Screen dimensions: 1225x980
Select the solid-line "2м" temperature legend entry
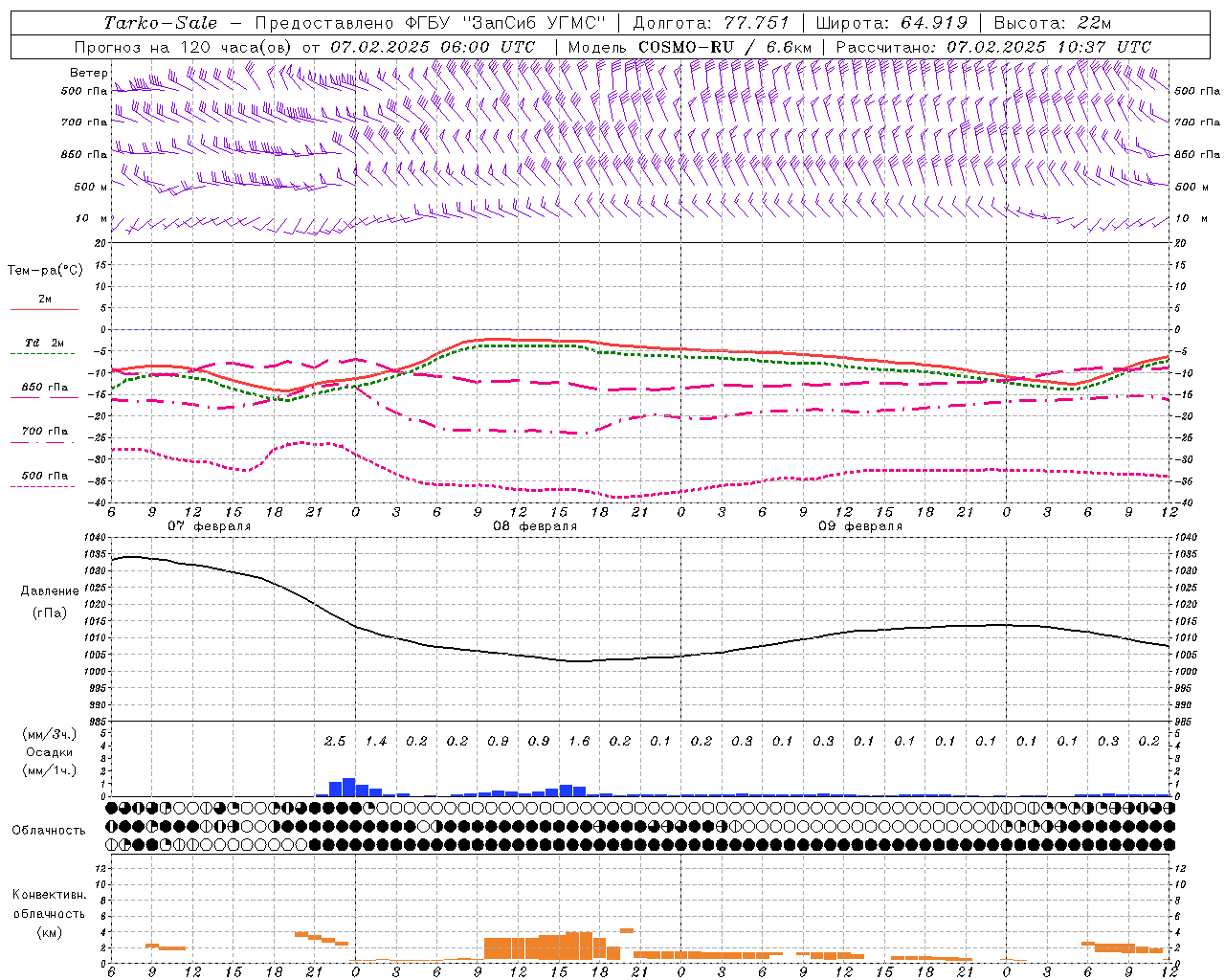pos(45,300)
